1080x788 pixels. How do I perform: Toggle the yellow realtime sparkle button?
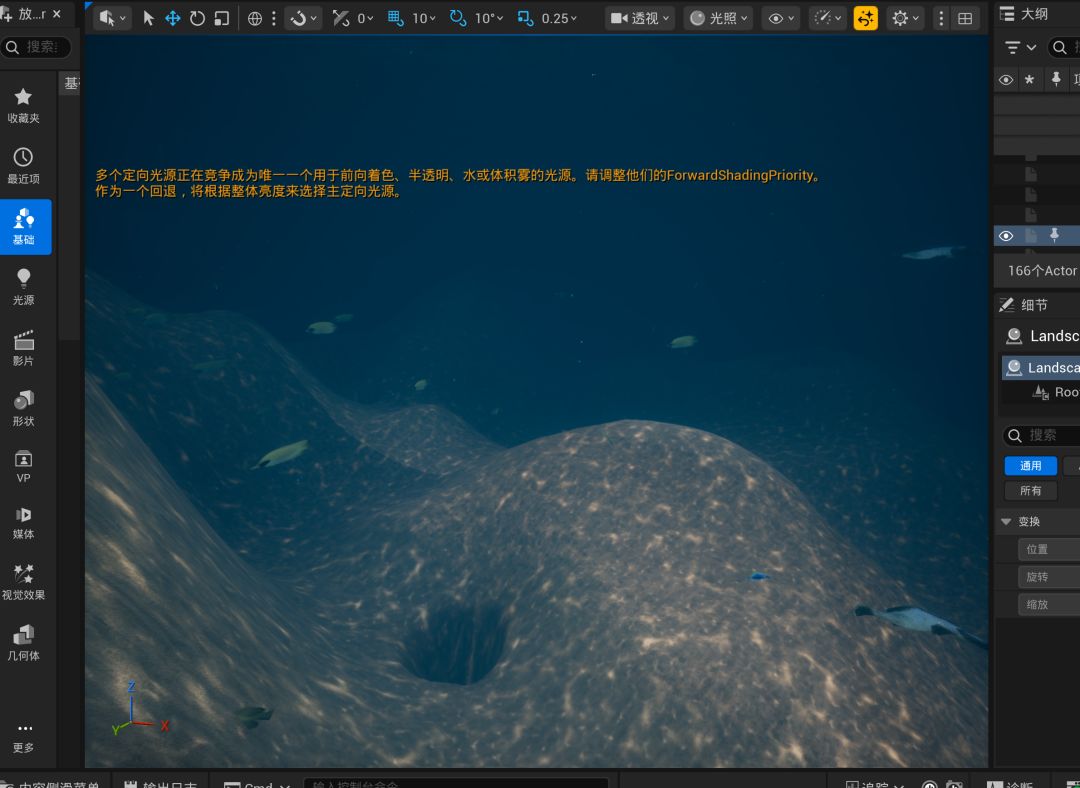point(866,19)
